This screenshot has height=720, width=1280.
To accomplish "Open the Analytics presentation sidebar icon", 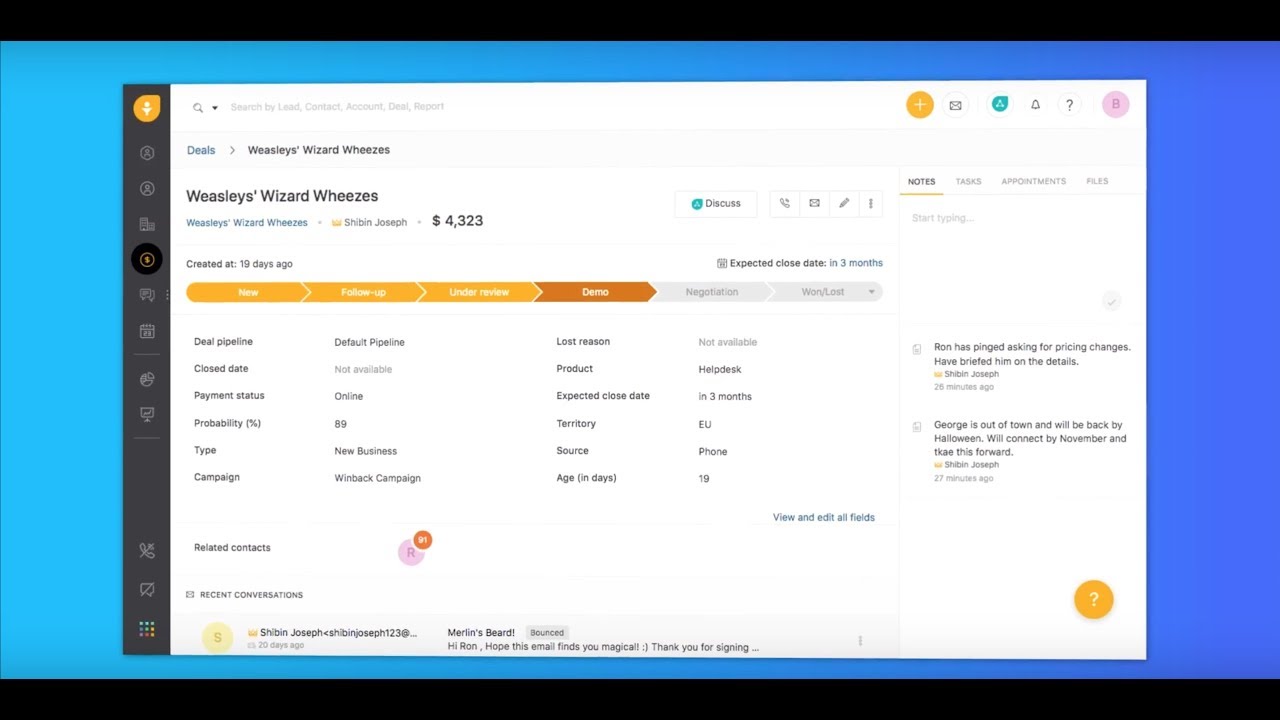I will pos(147,414).
